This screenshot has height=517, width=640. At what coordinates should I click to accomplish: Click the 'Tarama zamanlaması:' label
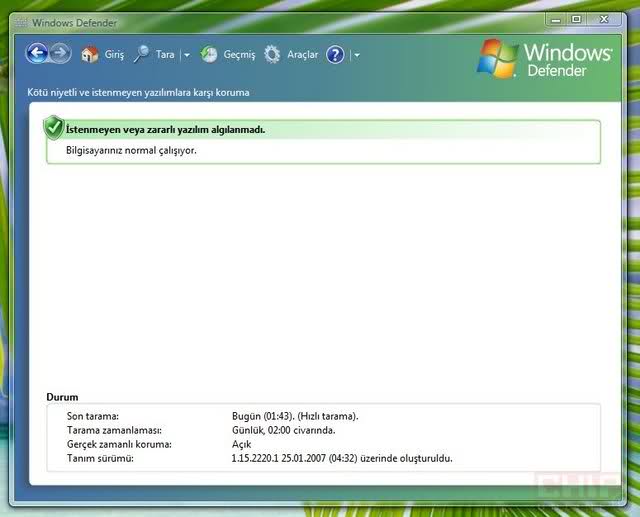coord(114,430)
